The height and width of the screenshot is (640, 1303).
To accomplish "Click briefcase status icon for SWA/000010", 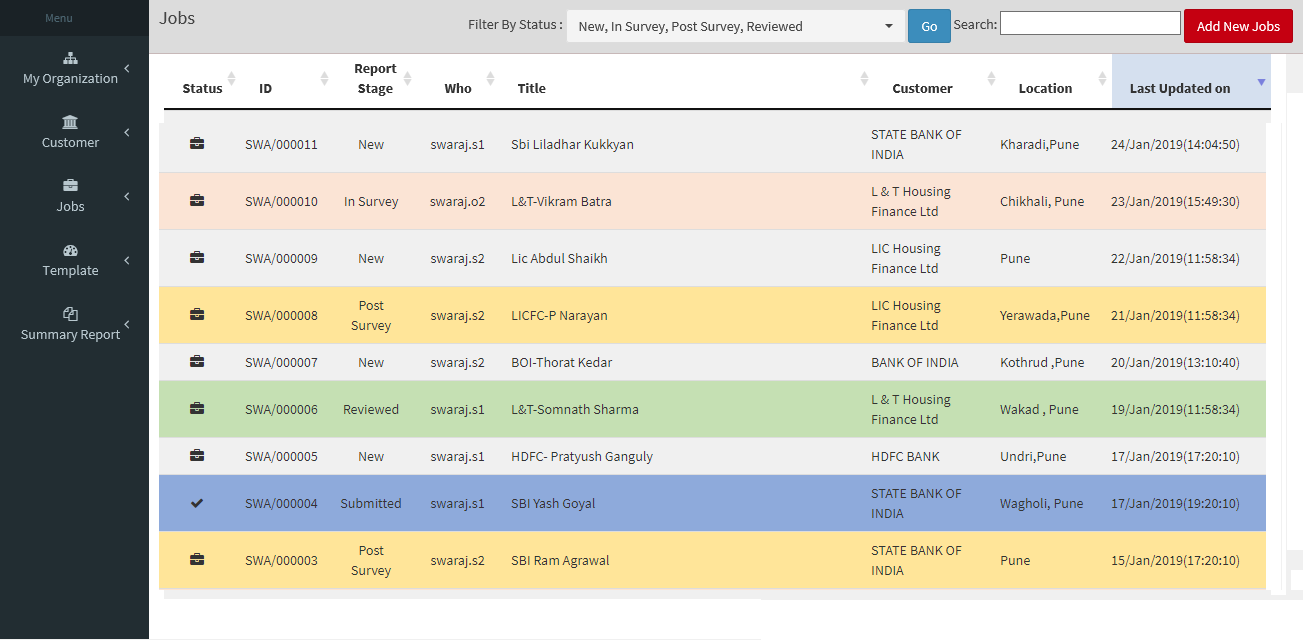I will coord(197,201).
